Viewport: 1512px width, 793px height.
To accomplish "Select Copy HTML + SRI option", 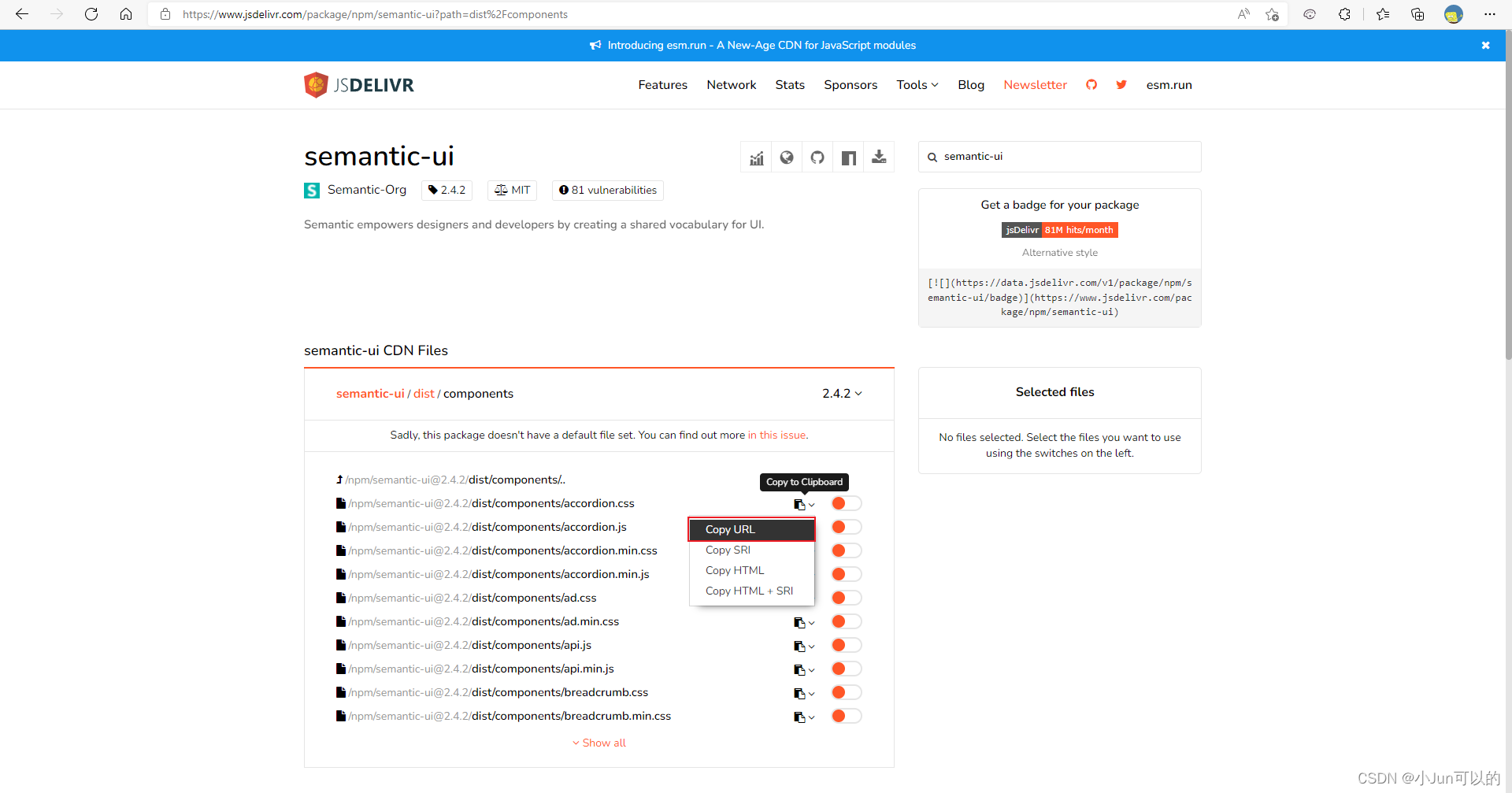I will pos(751,591).
